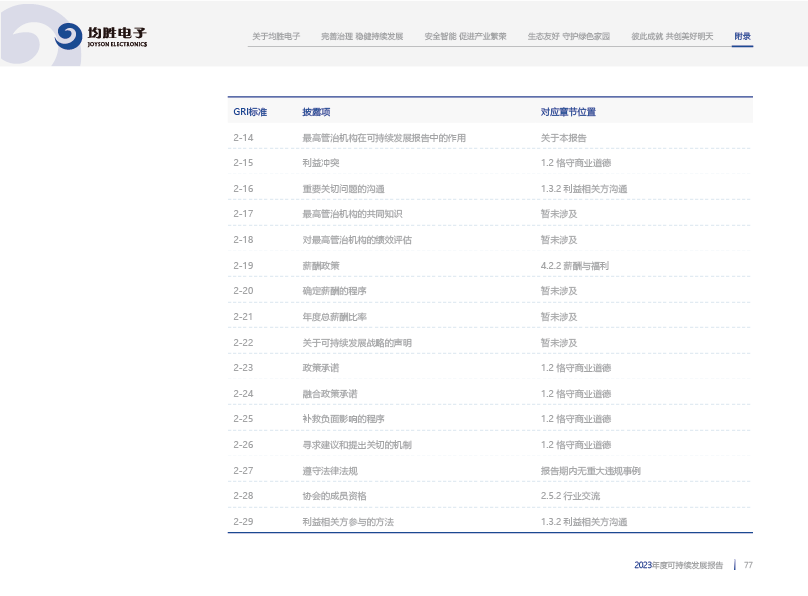The width and height of the screenshot is (808, 596).
Task: Click the 附录 tab
Action: click(742, 36)
